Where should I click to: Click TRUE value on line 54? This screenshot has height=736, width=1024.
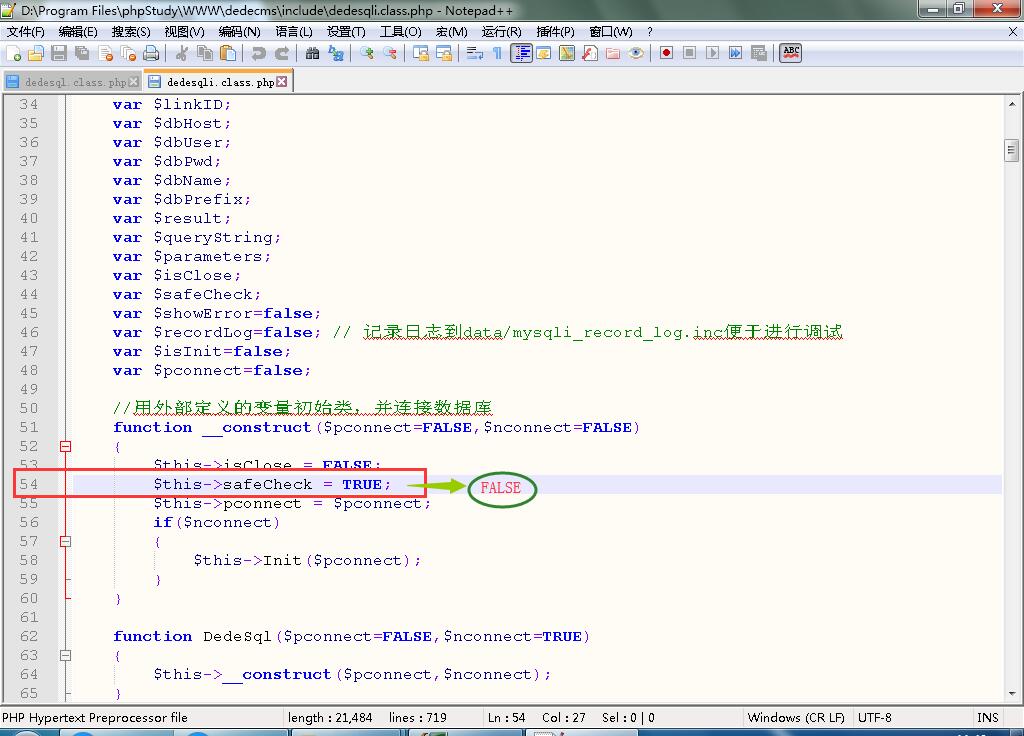[x=361, y=485]
